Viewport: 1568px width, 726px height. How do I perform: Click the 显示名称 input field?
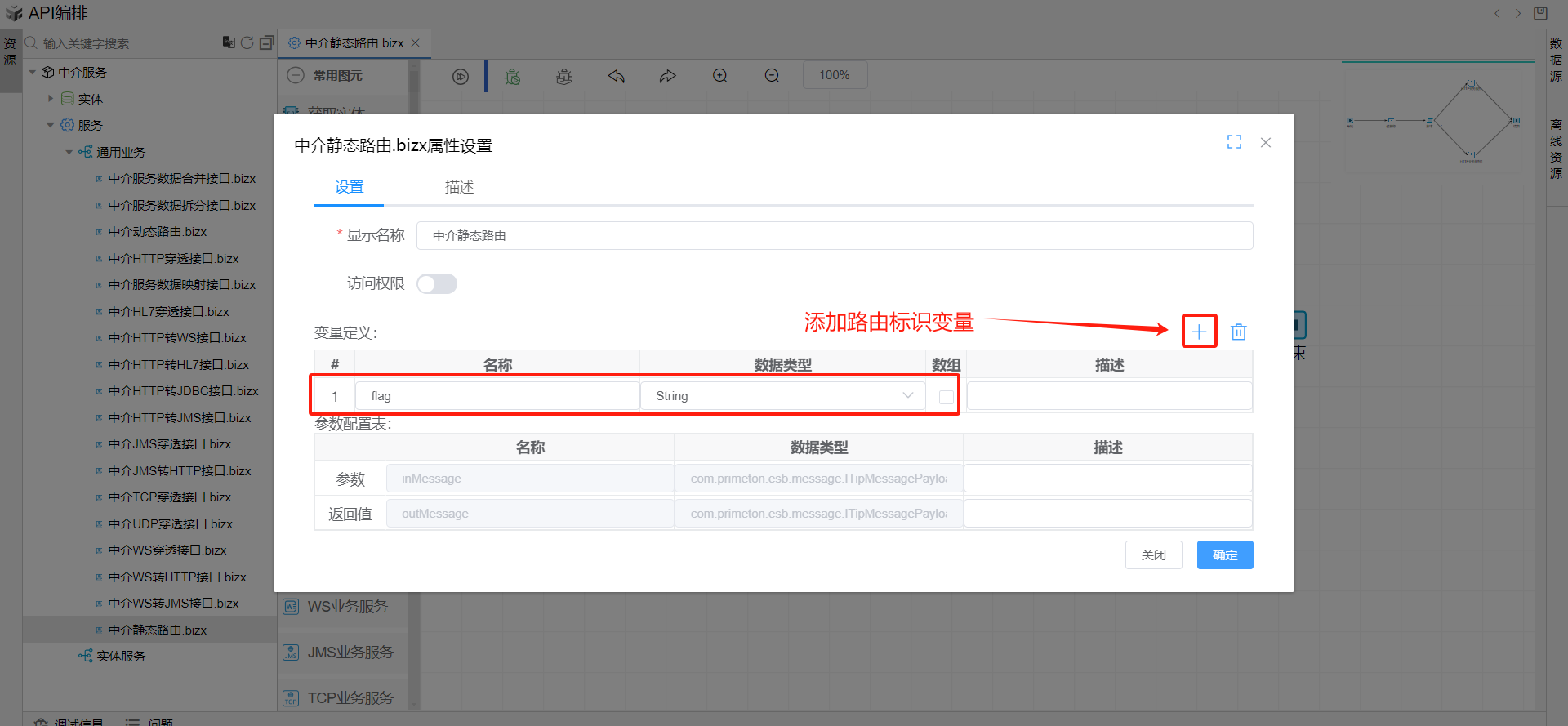(x=834, y=236)
